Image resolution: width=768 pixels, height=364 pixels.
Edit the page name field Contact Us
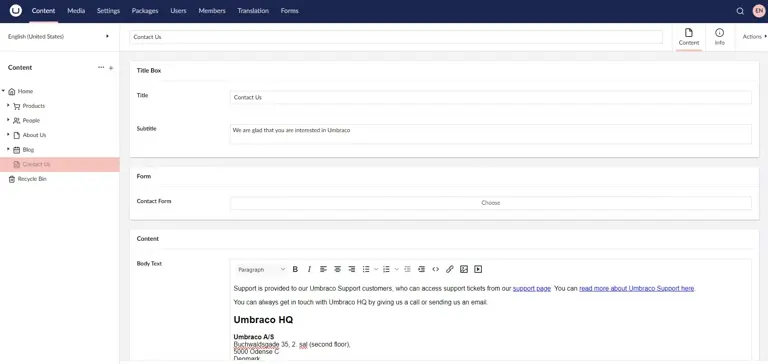(396, 37)
